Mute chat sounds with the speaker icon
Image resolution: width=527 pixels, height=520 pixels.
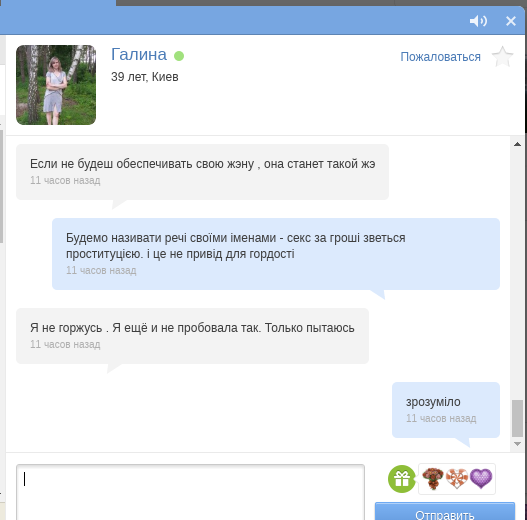pyautogui.click(x=478, y=21)
